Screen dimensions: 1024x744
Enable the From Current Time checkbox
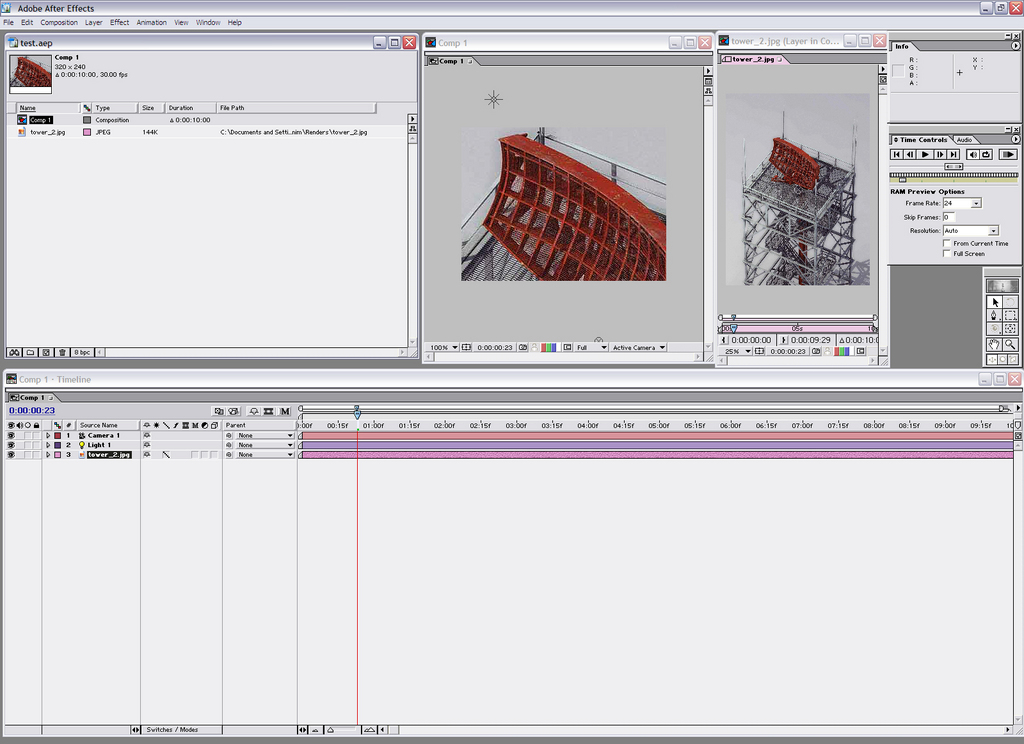947,243
